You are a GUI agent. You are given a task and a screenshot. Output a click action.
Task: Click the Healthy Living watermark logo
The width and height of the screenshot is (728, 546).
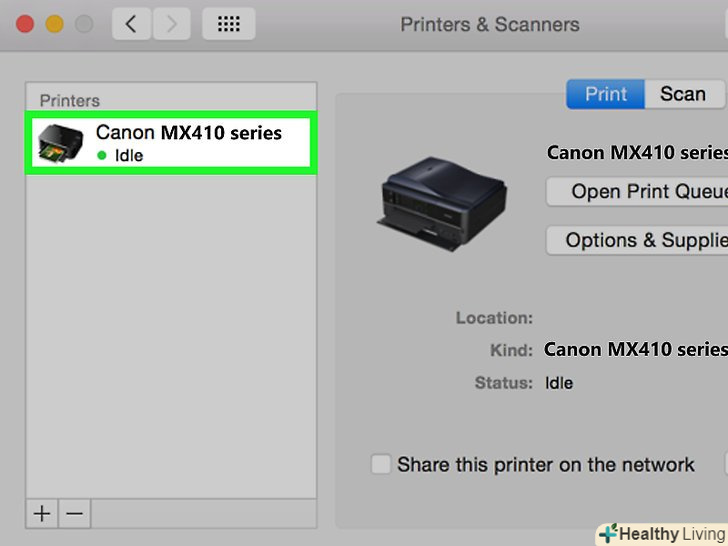click(x=662, y=534)
